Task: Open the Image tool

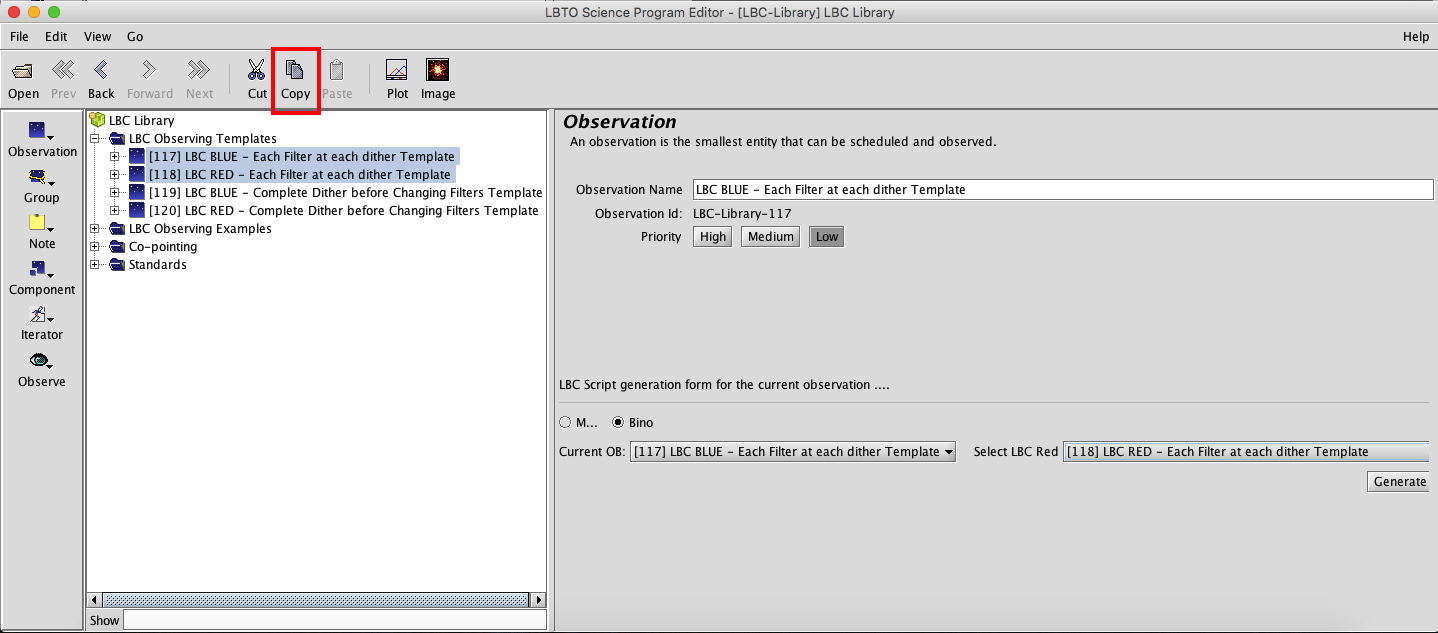Action: (437, 70)
